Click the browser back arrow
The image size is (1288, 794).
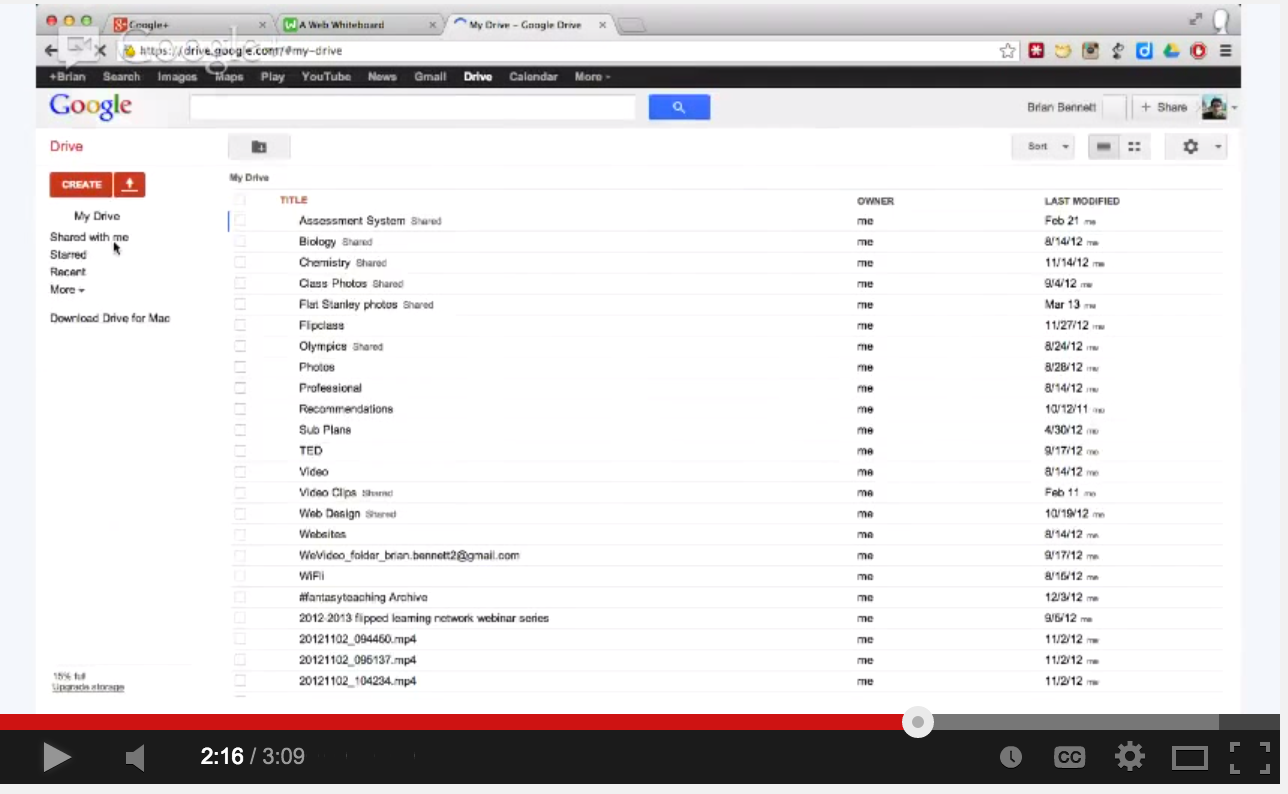[51, 50]
